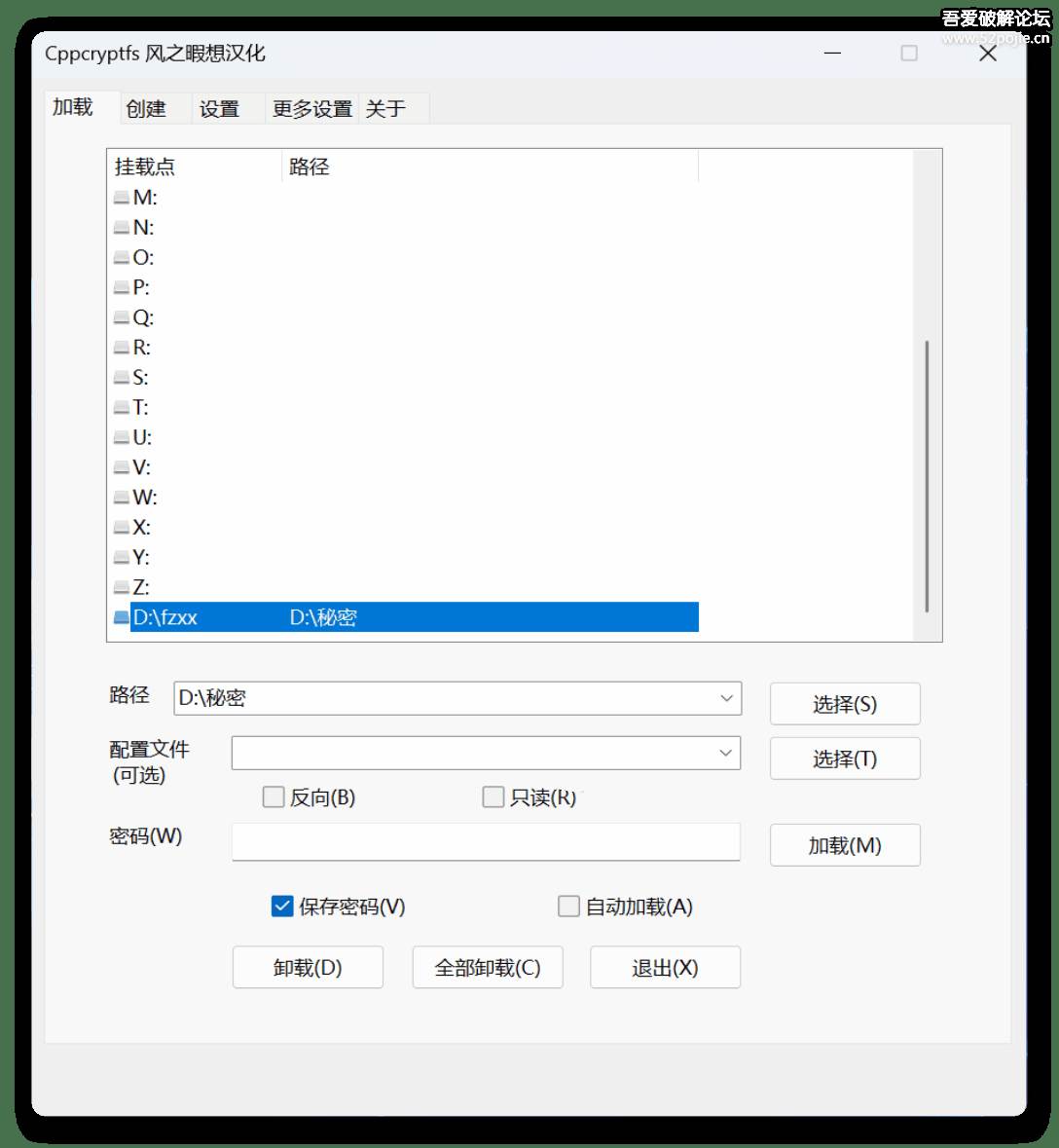Select the Q: drive icon

122,318
